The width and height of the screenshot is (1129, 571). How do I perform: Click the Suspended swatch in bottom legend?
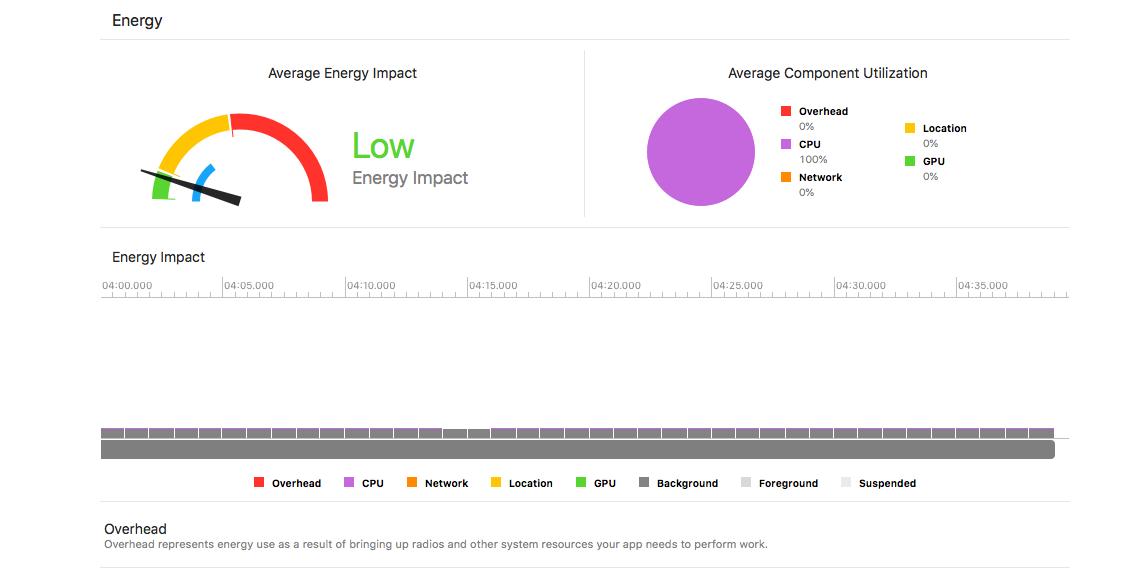(846, 482)
